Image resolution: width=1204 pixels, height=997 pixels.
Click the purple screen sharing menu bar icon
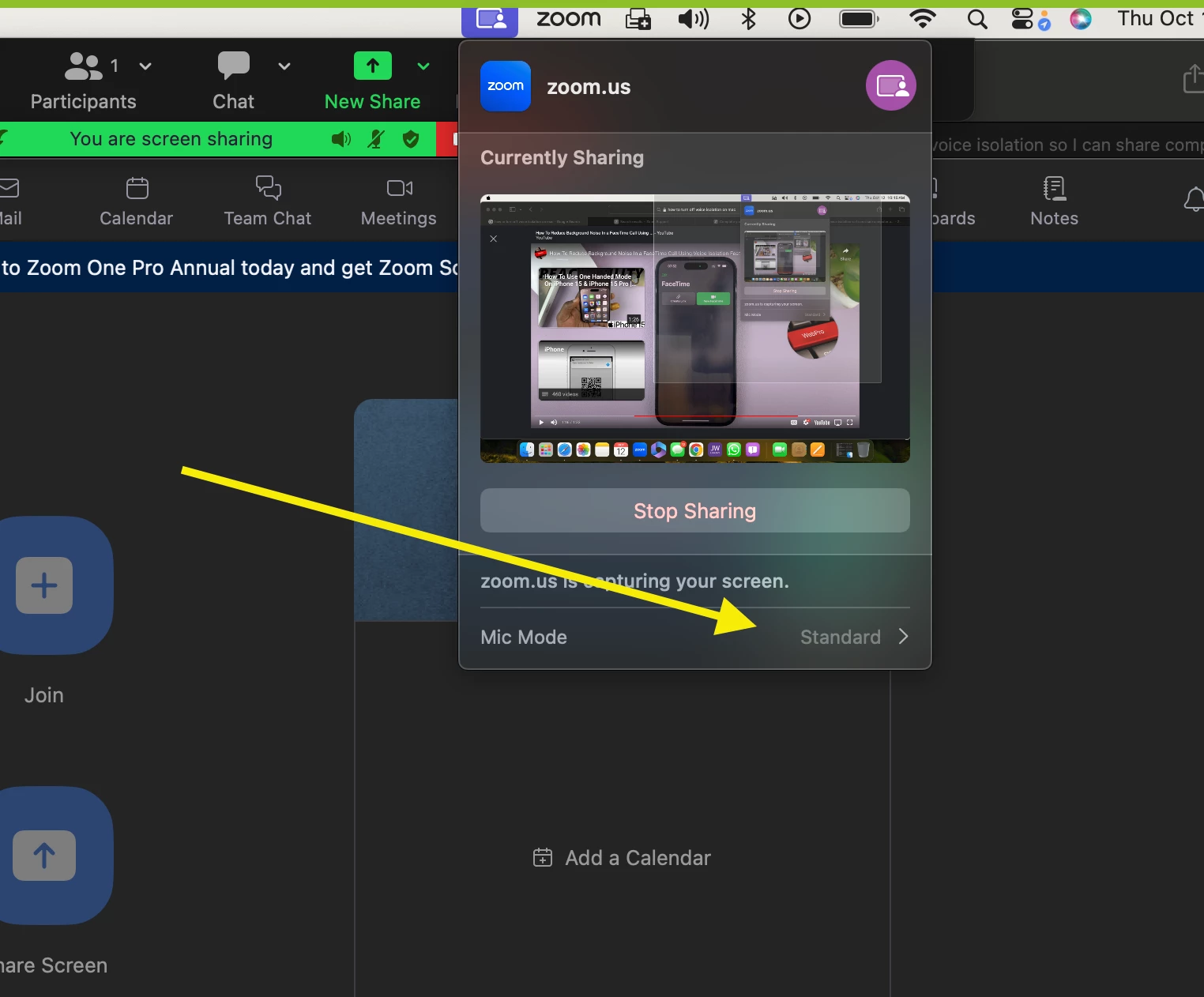click(490, 21)
